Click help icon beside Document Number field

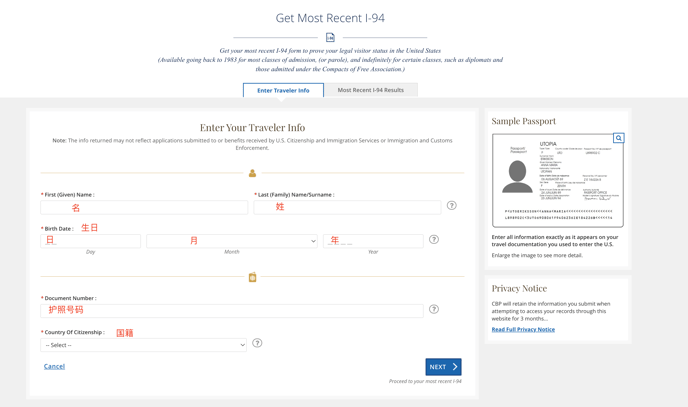[434, 309]
